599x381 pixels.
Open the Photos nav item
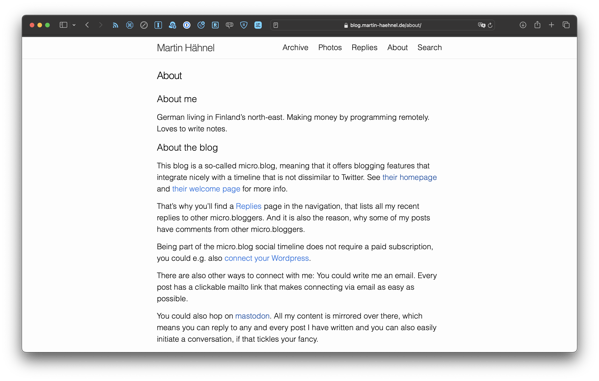tap(330, 47)
